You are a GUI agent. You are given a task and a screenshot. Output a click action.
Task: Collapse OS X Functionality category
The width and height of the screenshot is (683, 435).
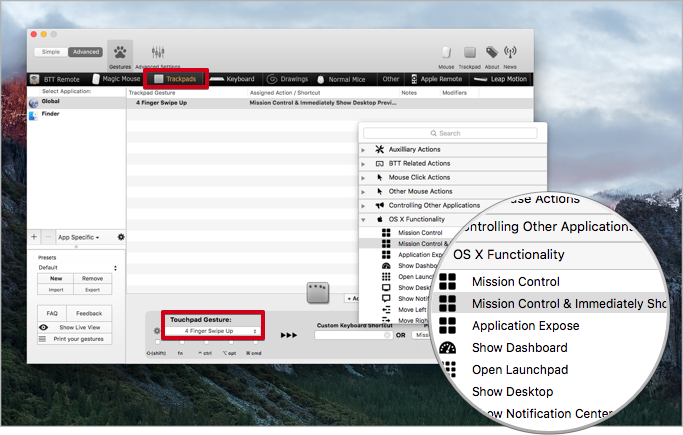(363, 219)
